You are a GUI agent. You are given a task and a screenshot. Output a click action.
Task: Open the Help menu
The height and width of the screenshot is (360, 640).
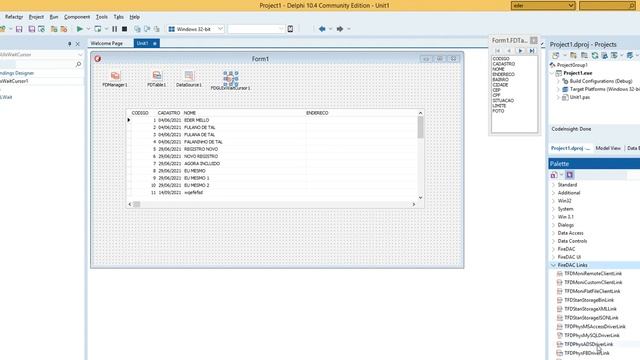click(x=135, y=17)
